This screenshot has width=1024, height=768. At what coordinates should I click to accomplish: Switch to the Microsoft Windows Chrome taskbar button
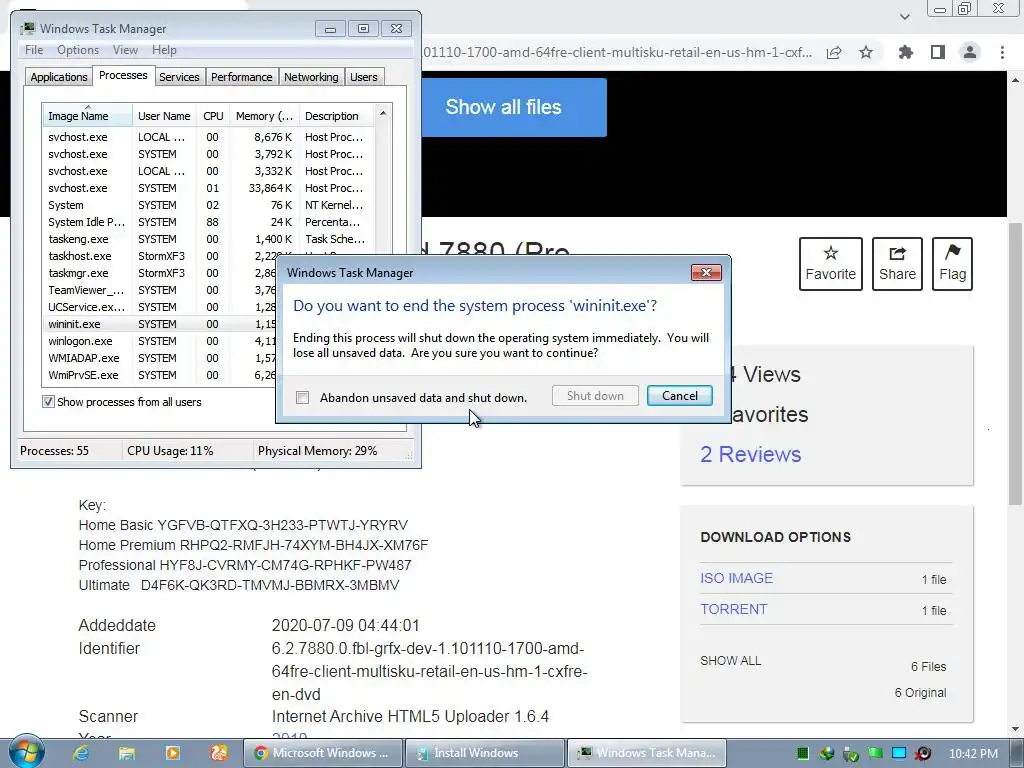[x=323, y=753]
